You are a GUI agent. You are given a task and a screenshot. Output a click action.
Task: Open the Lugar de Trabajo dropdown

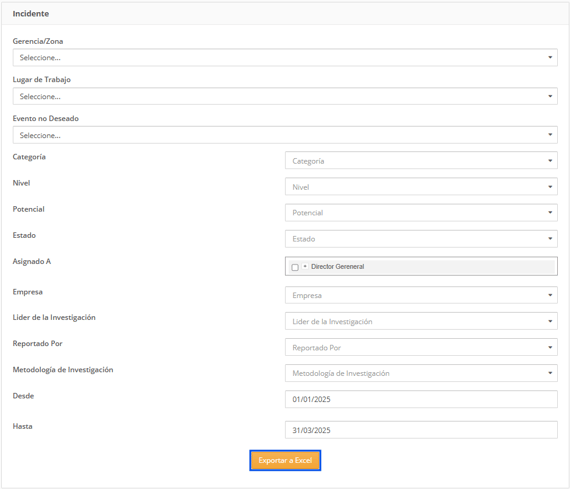(285, 96)
